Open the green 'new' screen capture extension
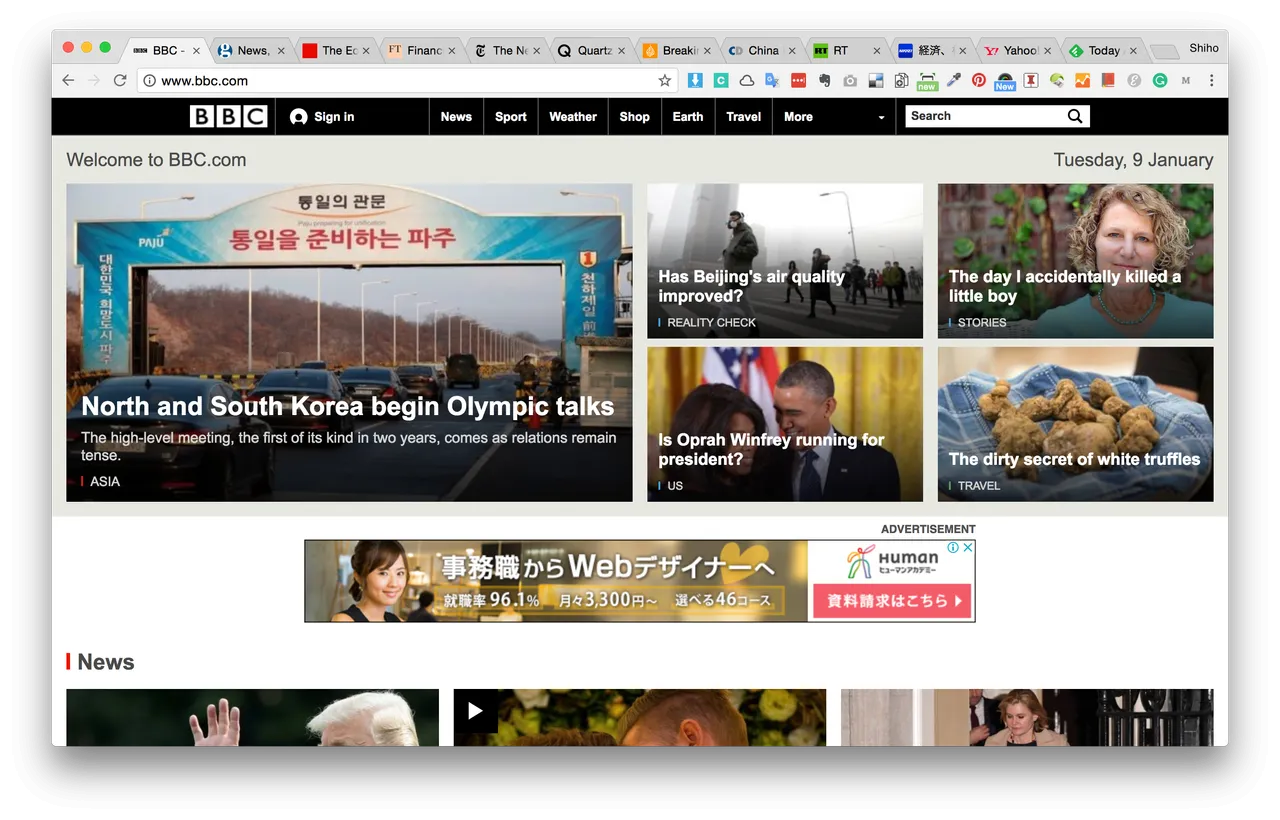Image resolution: width=1280 pixels, height=820 pixels. [927, 81]
